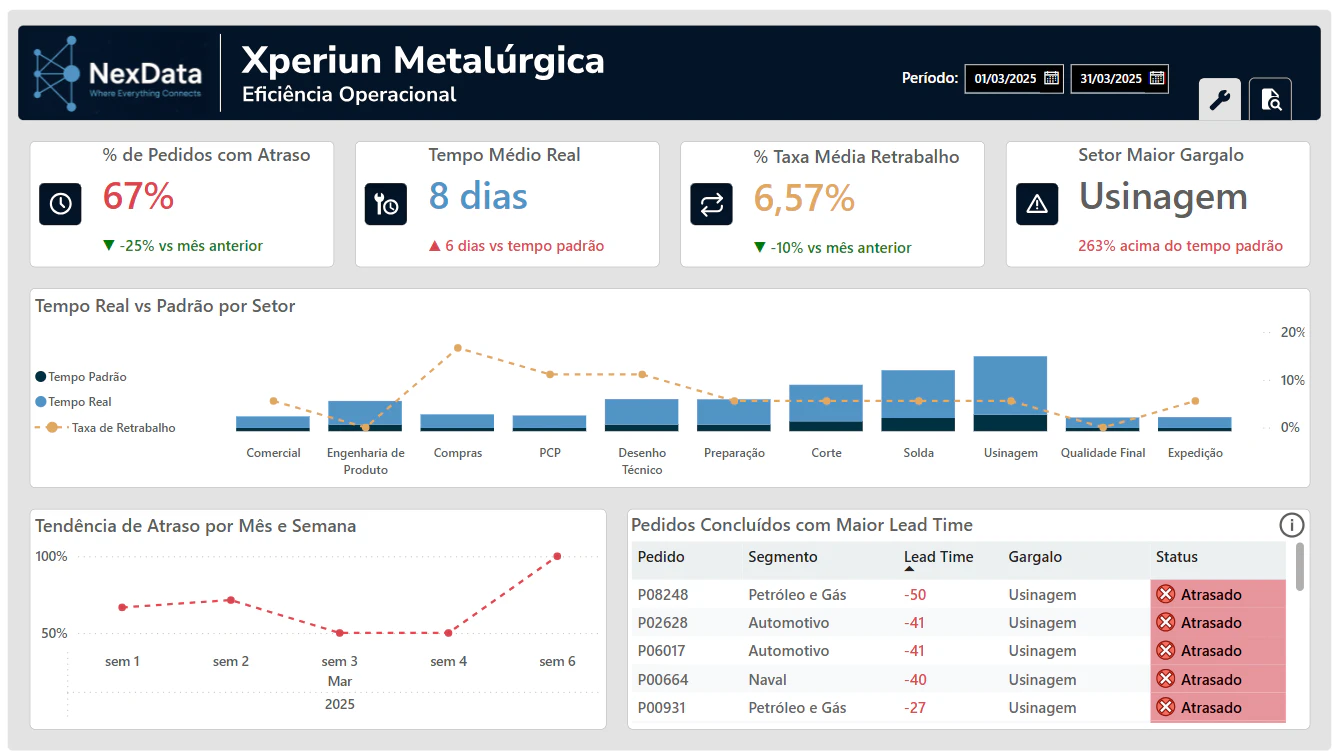Open the end date calendar picker

point(1157,78)
